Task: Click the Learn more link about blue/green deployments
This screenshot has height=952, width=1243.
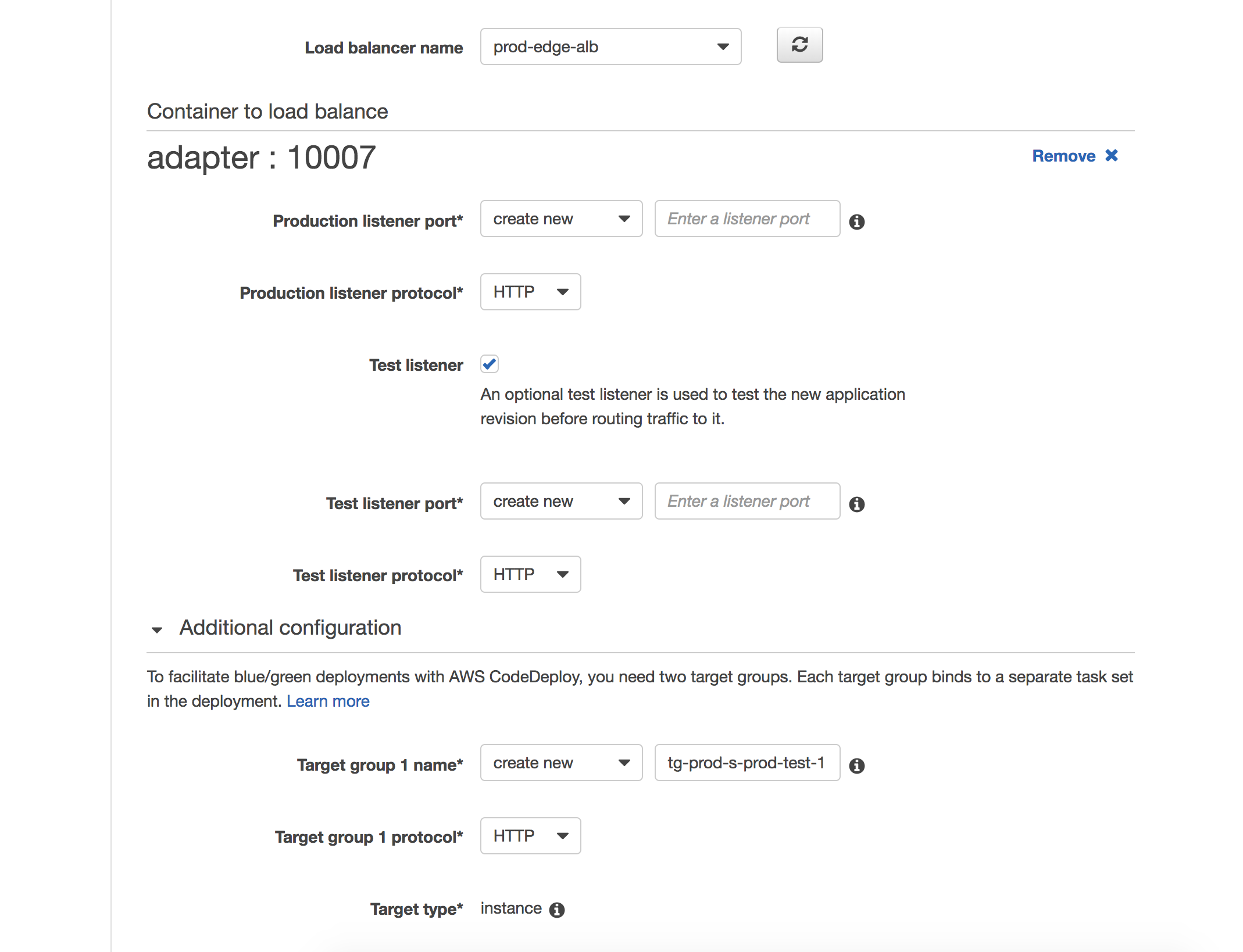Action: point(328,701)
